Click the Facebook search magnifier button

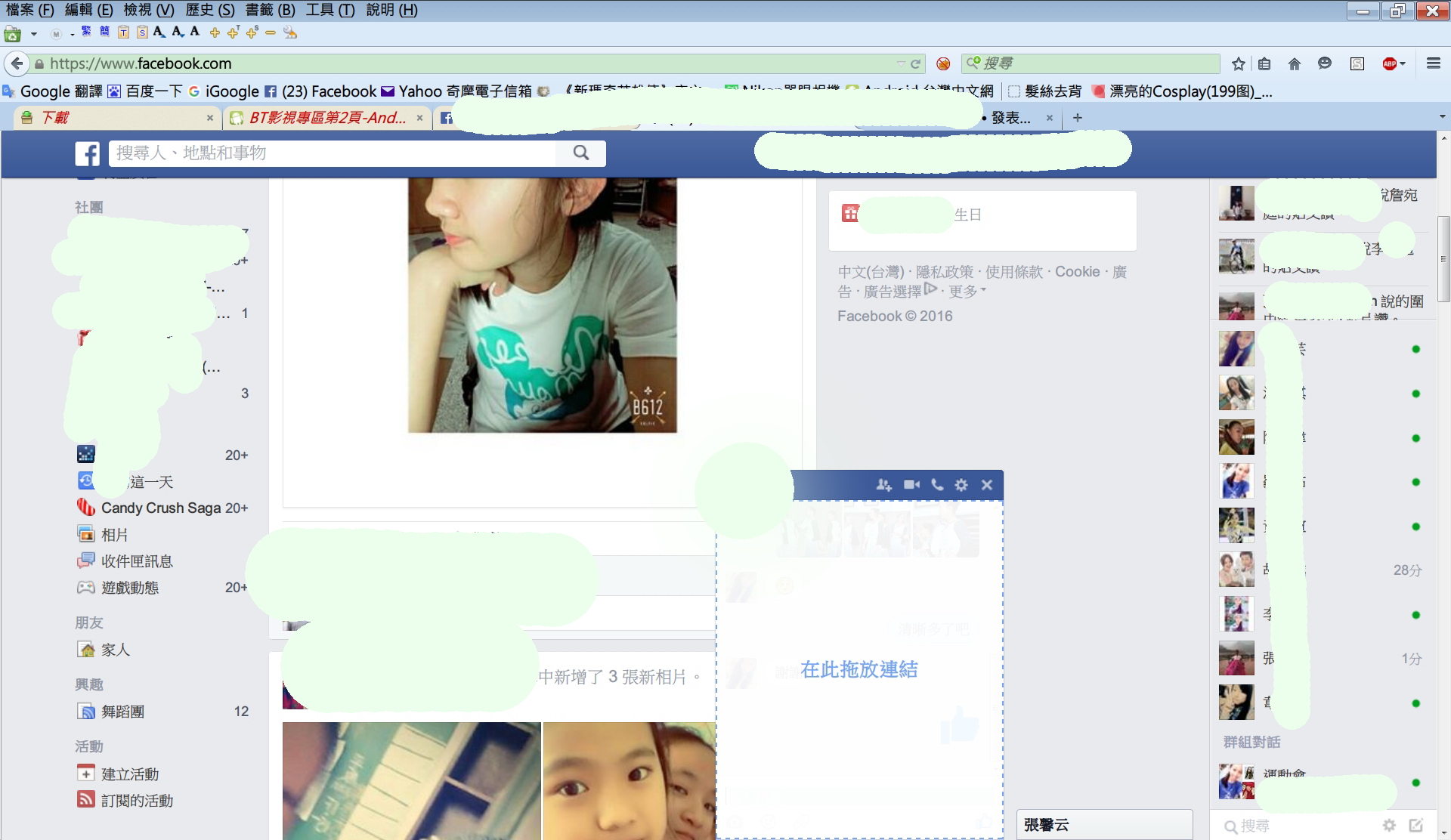point(580,153)
